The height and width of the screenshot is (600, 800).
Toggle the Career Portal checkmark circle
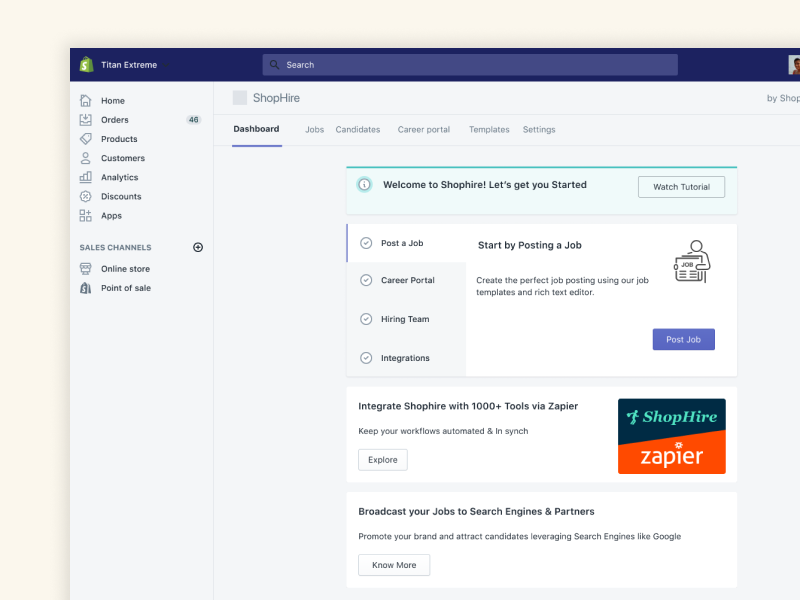point(366,280)
